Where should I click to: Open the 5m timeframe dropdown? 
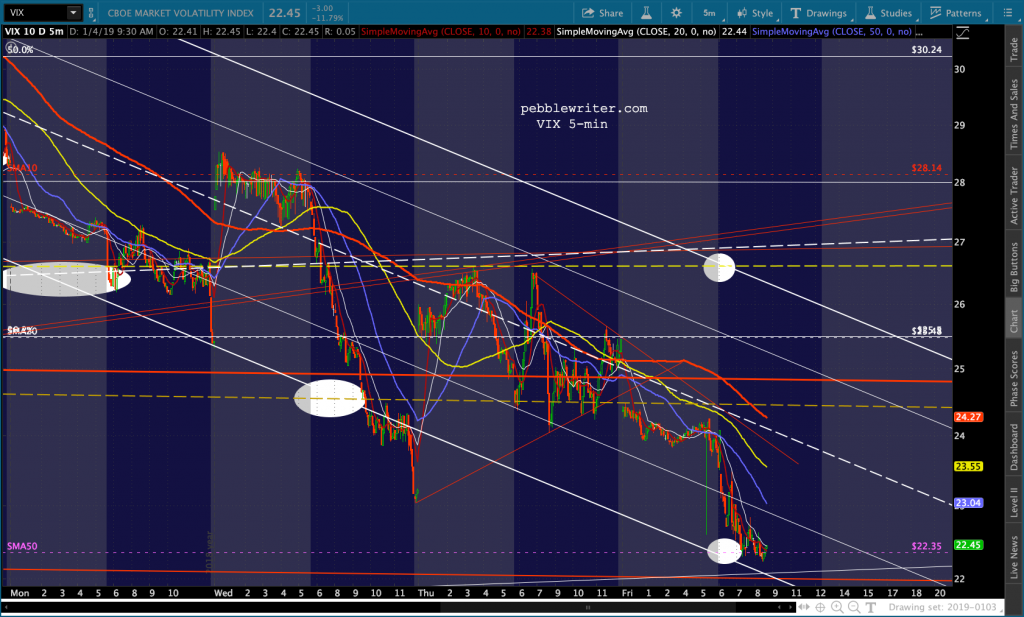click(x=709, y=13)
